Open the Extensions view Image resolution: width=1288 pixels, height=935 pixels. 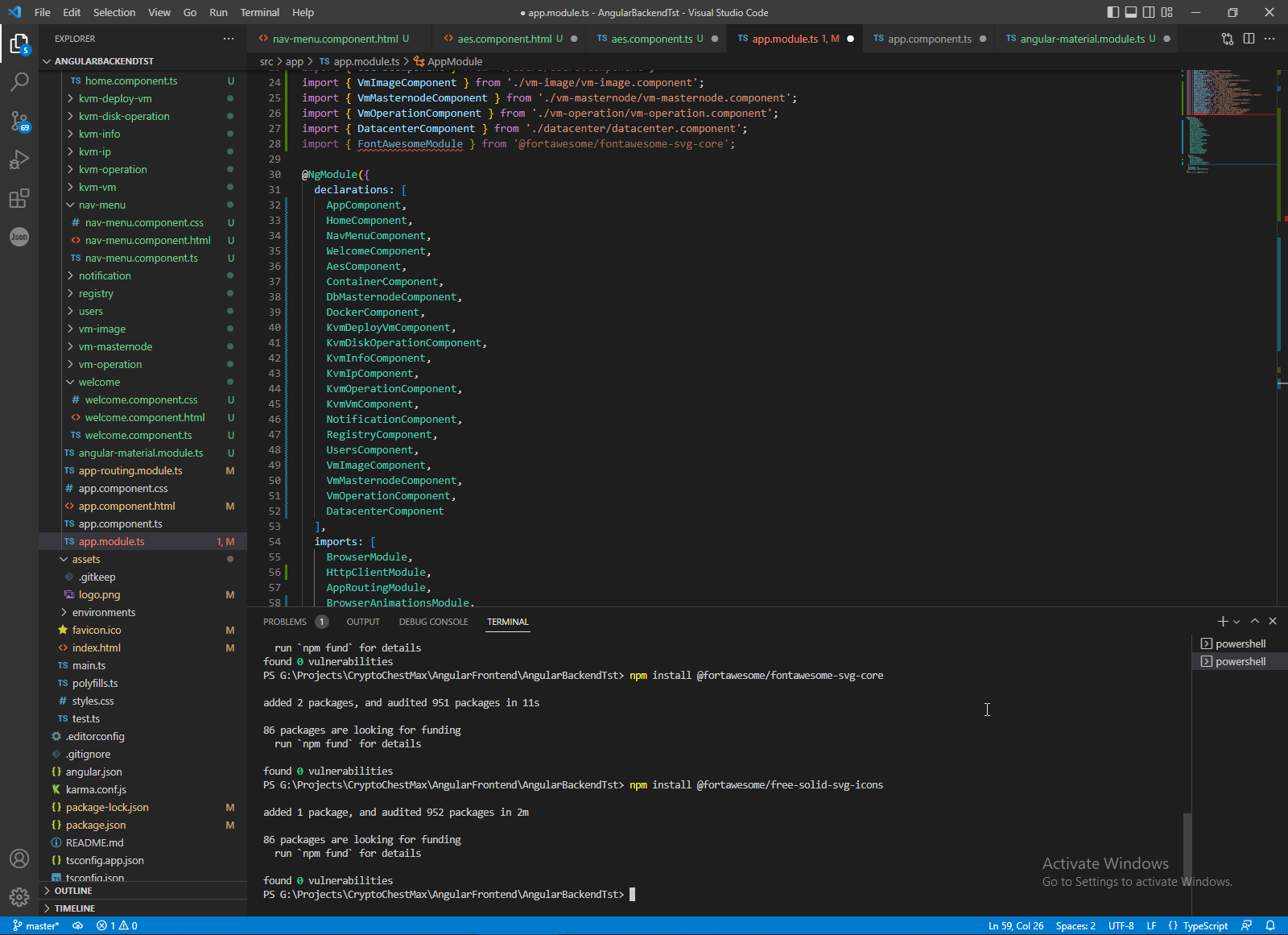[x=19, y=198]
